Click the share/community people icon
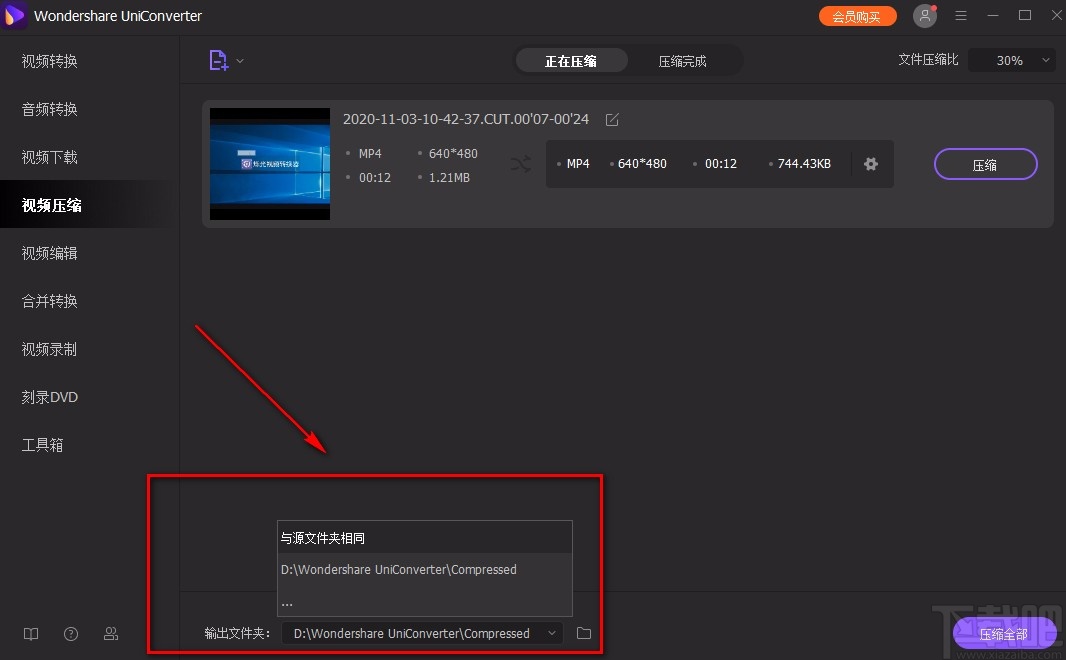1066x660 pixels. click(x=110, y=633)
